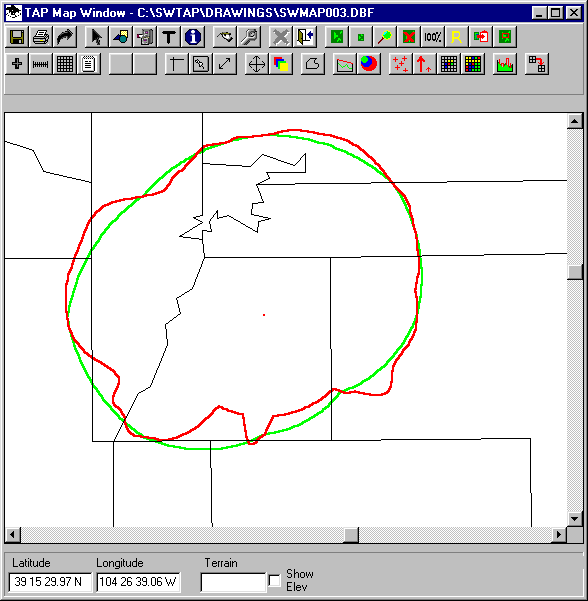Click the blue Information icon

(x=192, y=37)
